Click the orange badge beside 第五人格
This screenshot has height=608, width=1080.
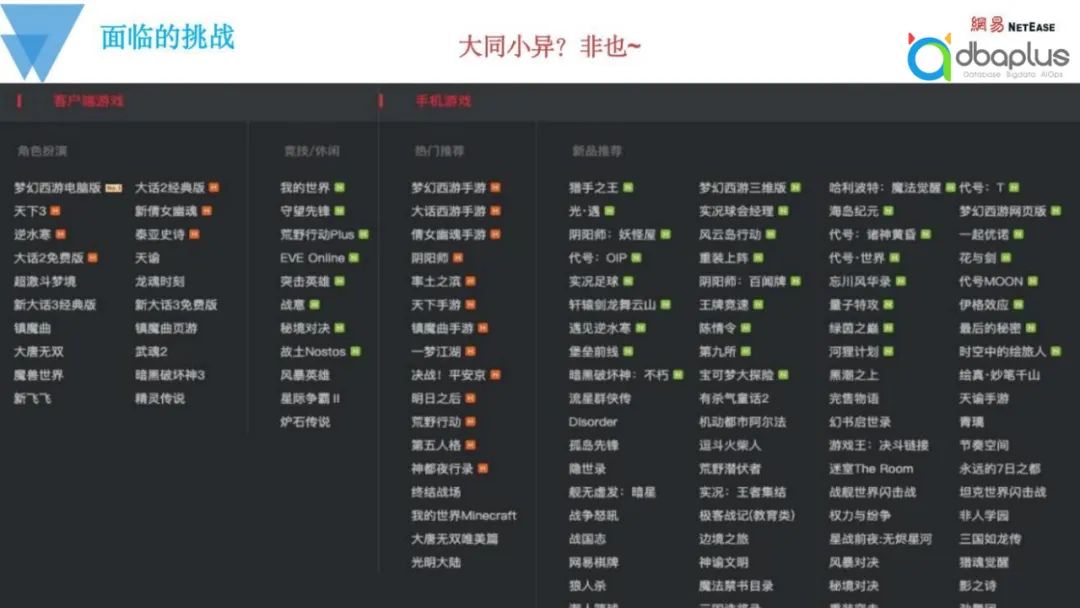[x=470, y=445]
